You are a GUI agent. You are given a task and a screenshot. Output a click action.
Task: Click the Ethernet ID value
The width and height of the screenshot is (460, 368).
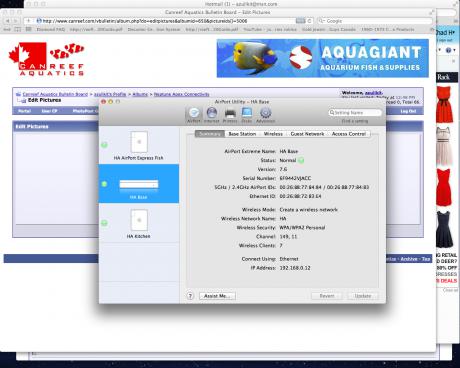(300, 196)
